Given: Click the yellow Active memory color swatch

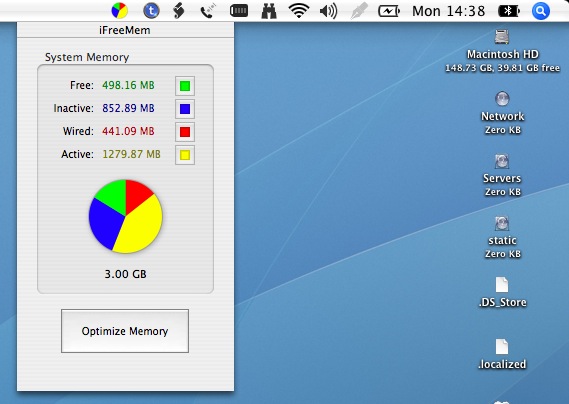Looking at the screenshot, I should [185, 155].
